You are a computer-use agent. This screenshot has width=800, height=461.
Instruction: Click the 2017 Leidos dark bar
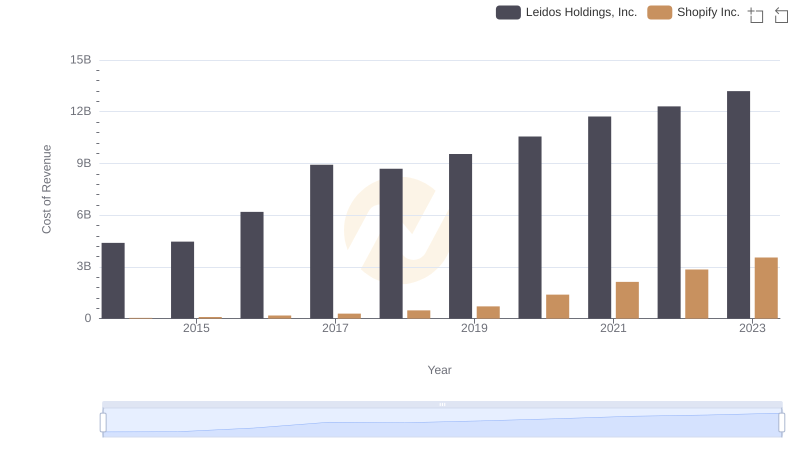pos(321,242)
